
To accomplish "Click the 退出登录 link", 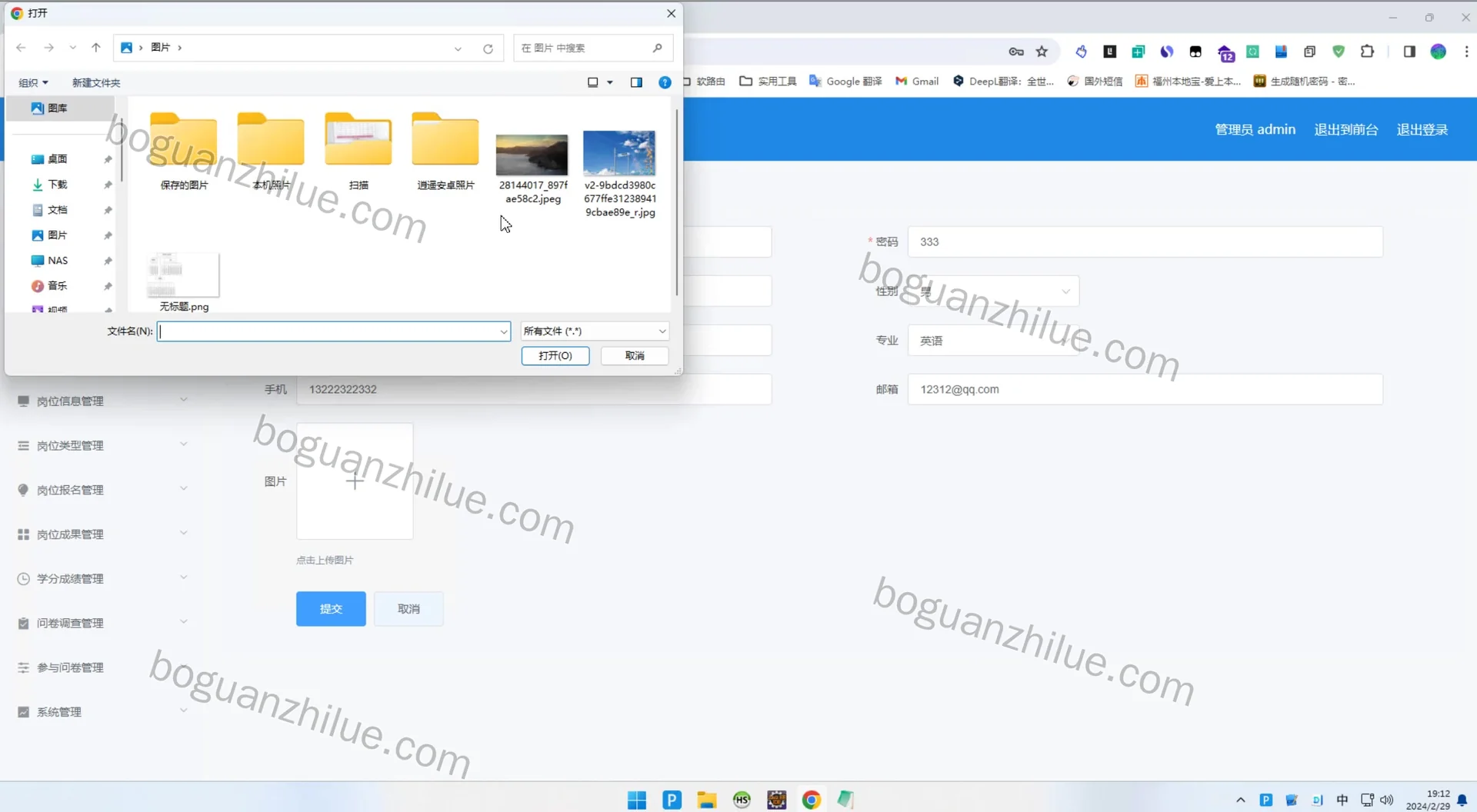I will [x=1422, y=130].
